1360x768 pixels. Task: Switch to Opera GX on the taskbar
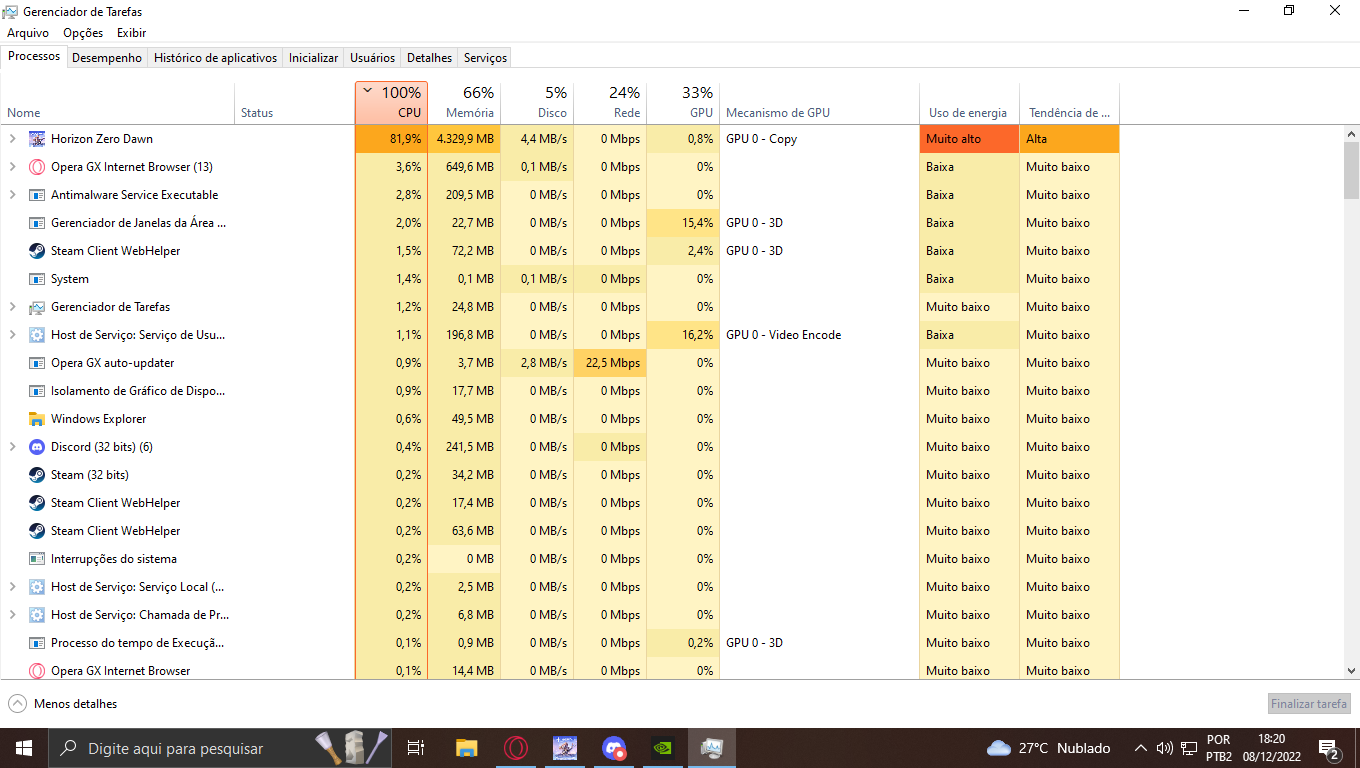[x=516, y=748]
